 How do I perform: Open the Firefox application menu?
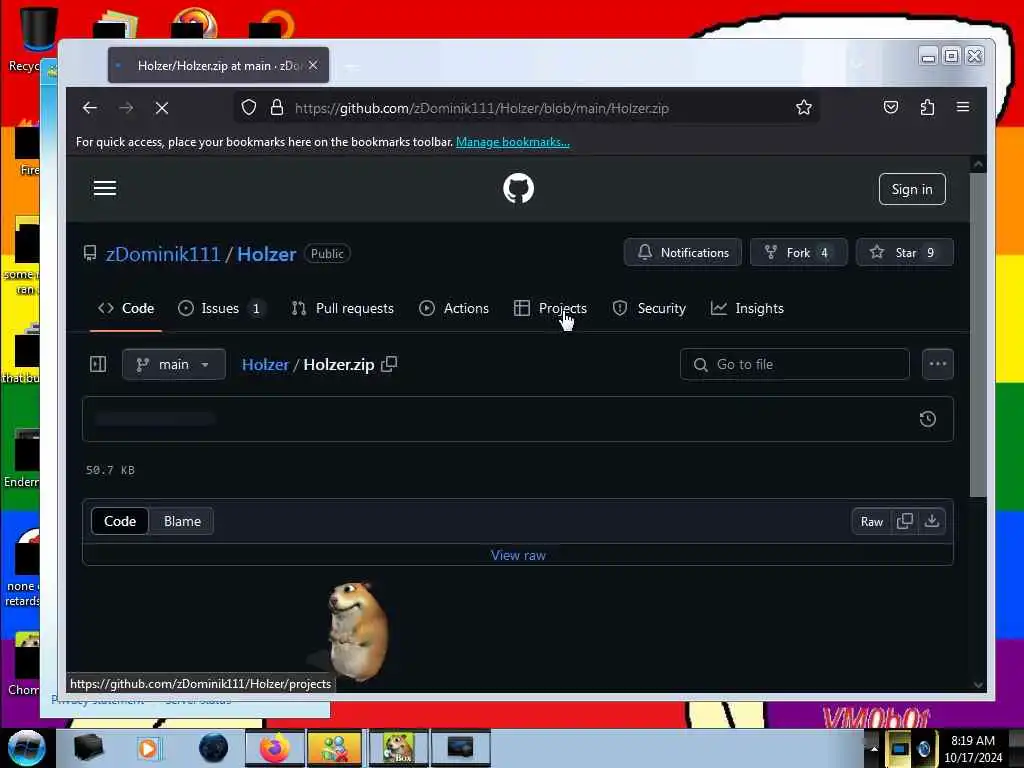point(963,107)
